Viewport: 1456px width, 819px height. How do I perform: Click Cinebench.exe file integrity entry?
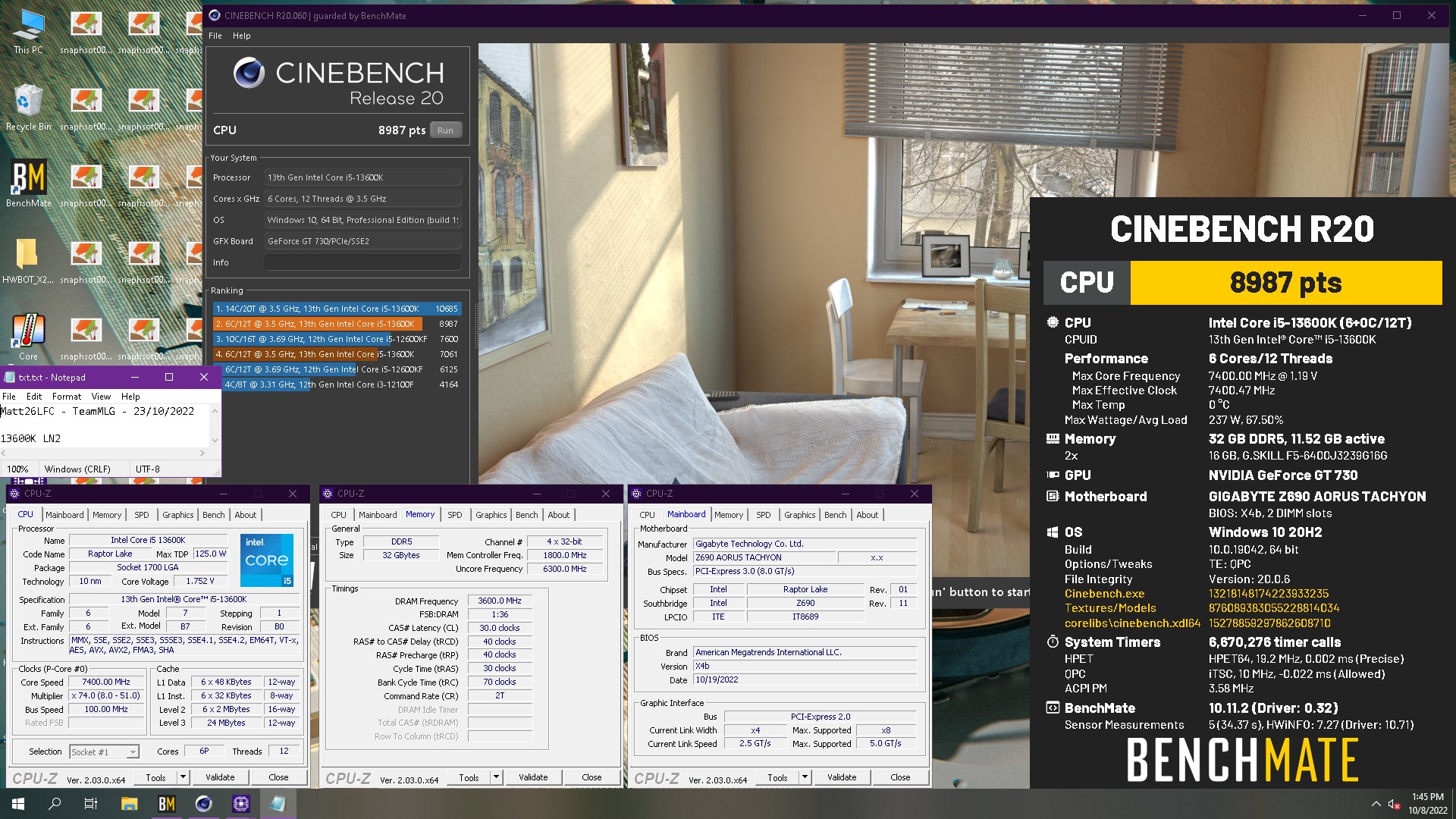coord(1104,594)
